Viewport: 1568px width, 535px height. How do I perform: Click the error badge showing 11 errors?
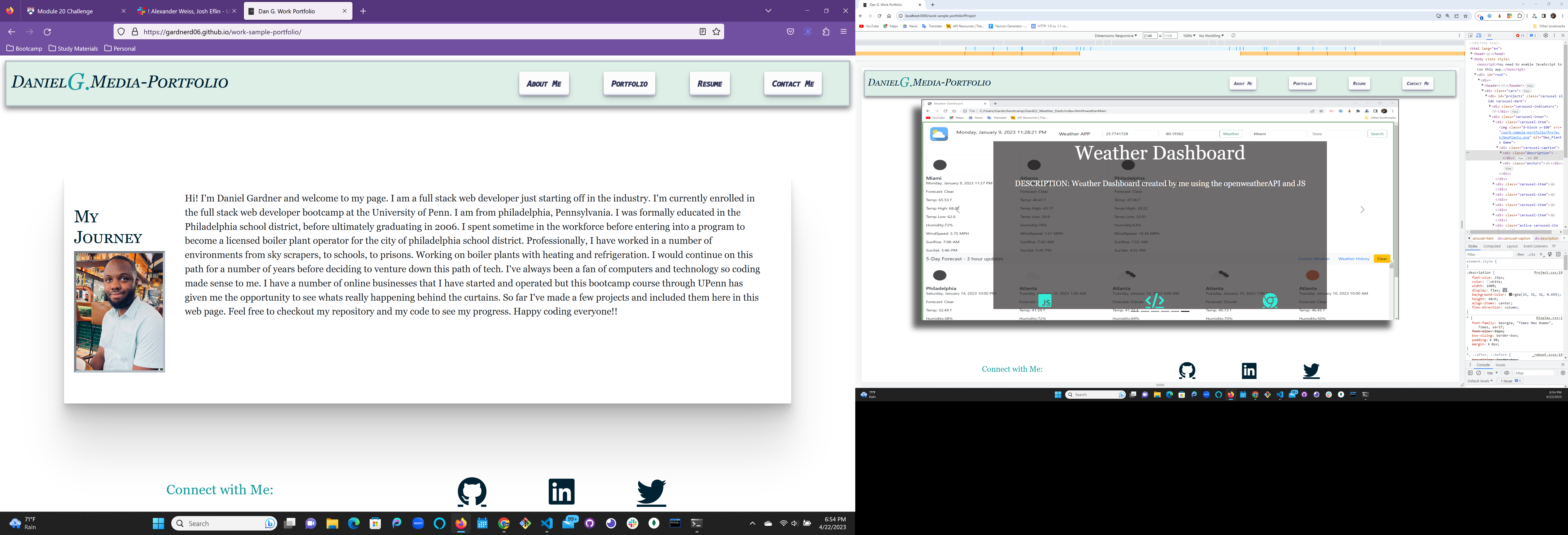tap(1520, 35)
